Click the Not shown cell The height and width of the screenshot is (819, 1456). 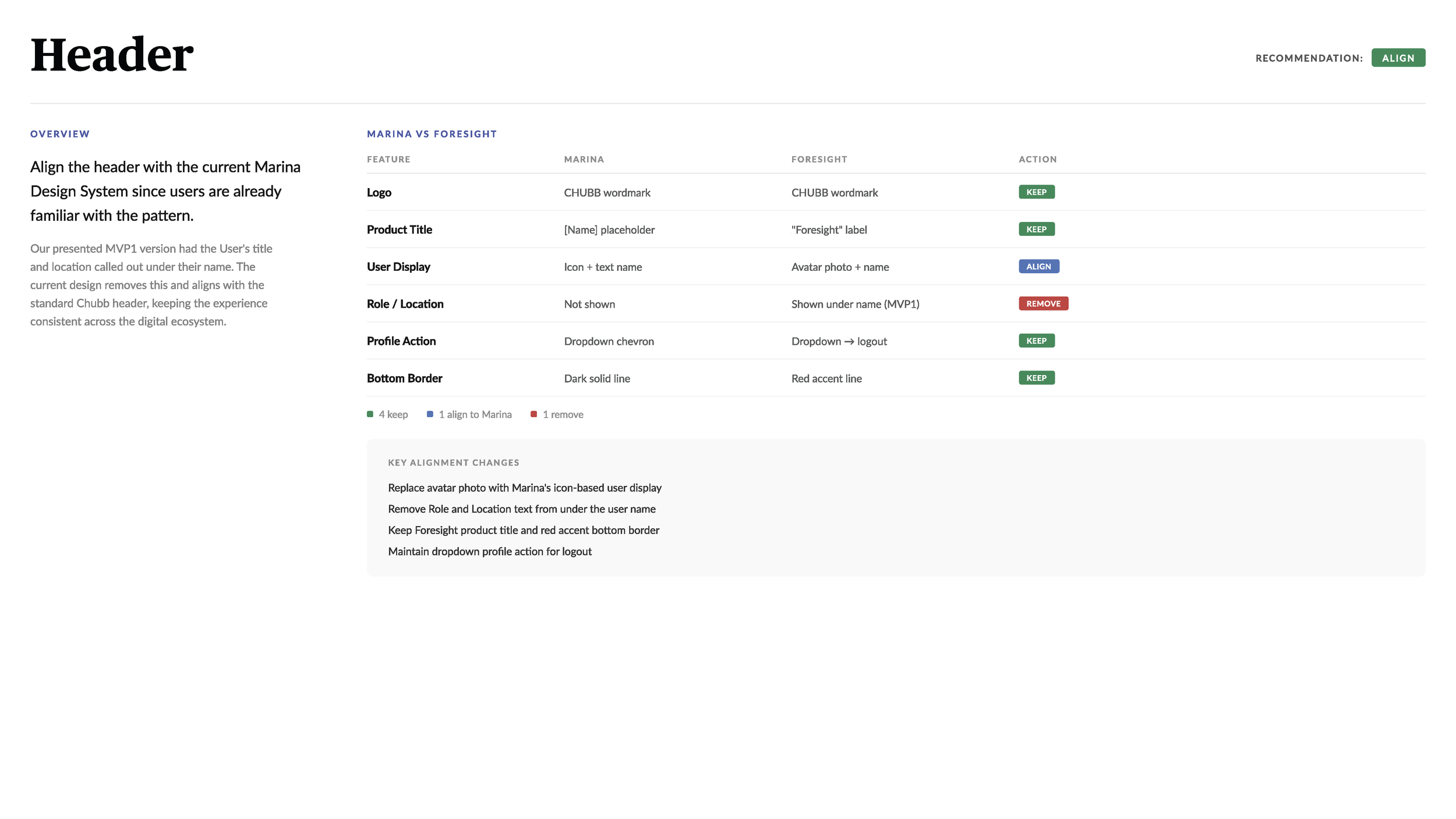point(589,304)
